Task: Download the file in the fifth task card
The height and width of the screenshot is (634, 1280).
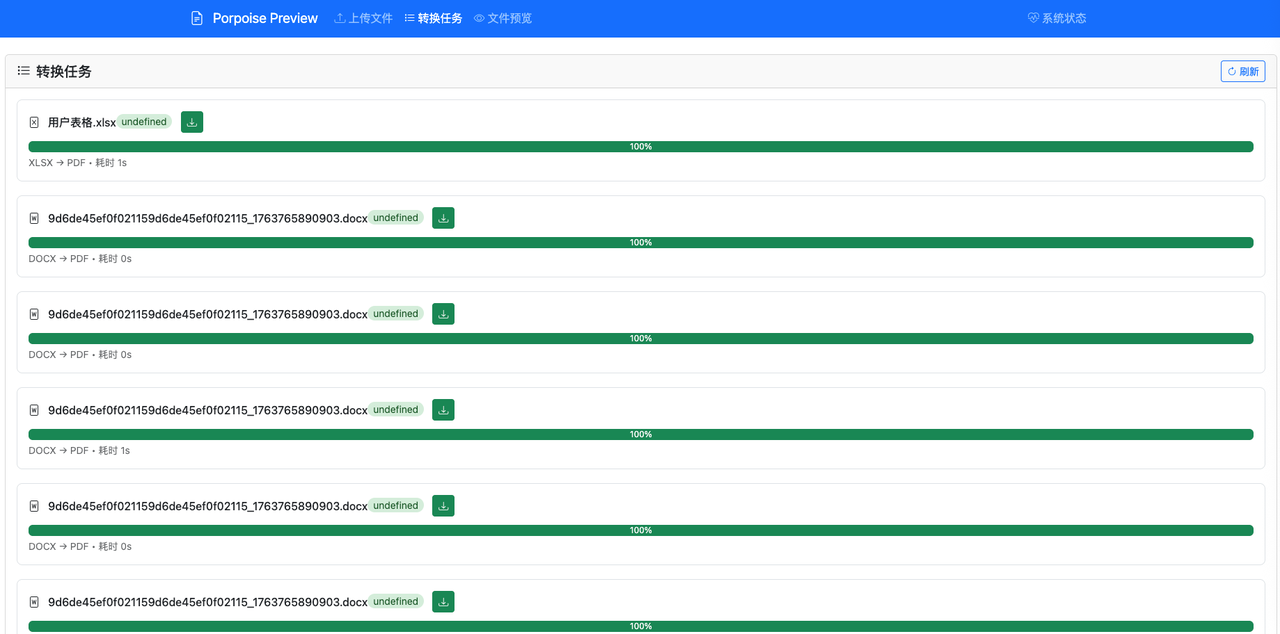Action: (443, 506)
